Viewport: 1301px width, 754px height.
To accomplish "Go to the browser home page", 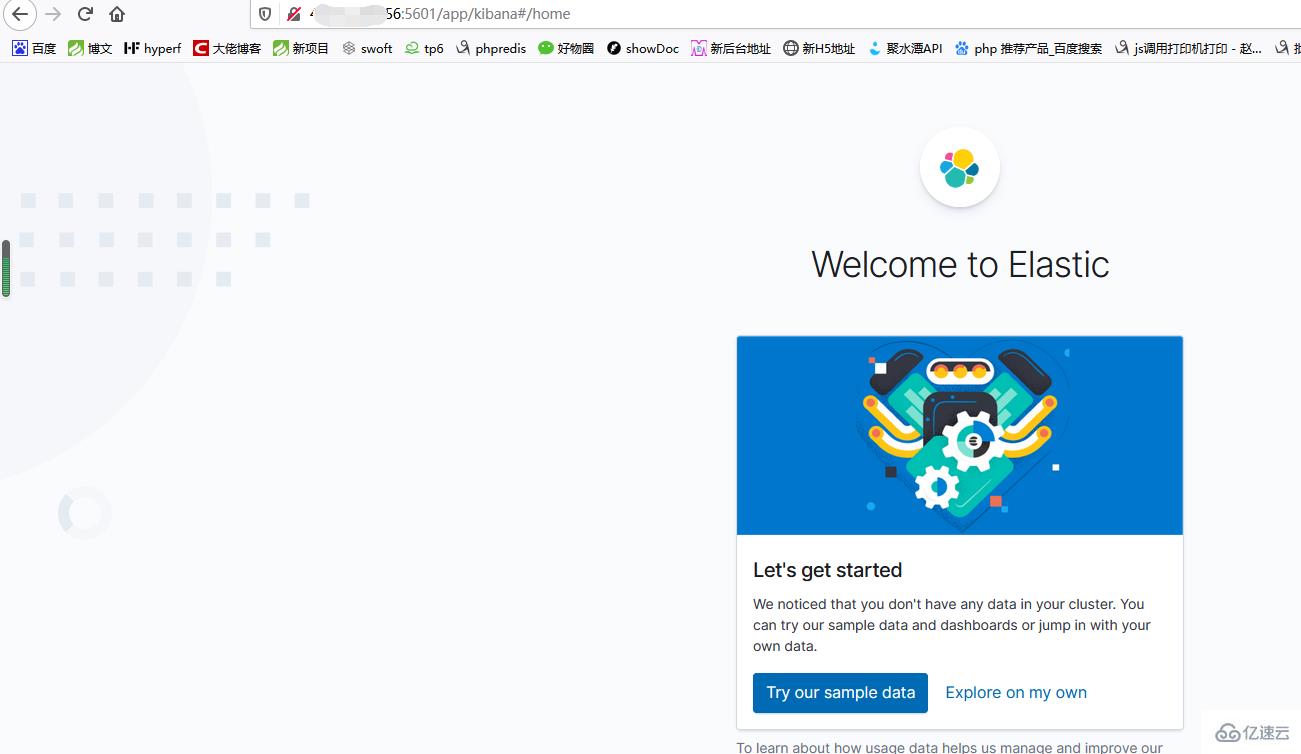I will coord(117,14).
